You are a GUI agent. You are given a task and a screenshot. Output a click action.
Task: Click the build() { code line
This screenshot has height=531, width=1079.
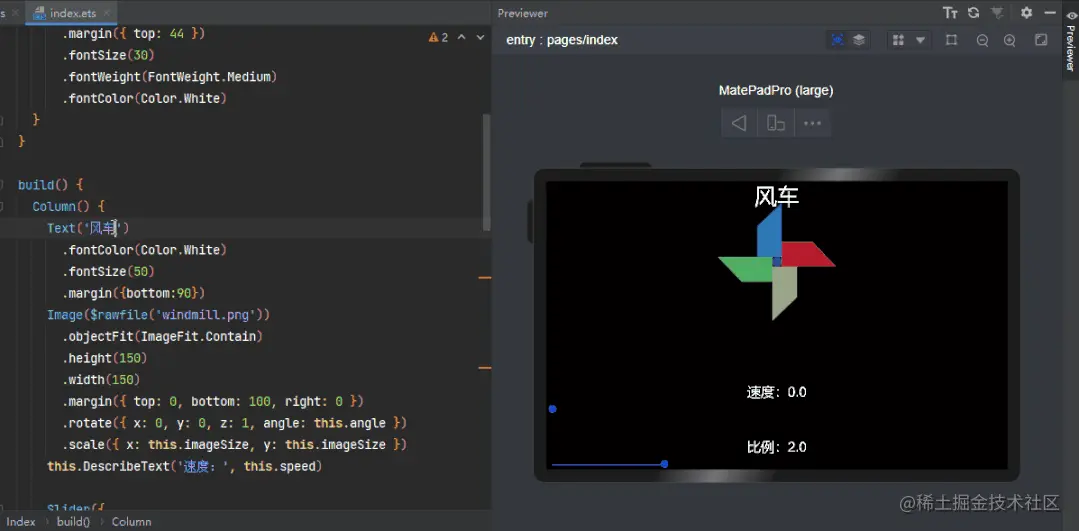50,184
